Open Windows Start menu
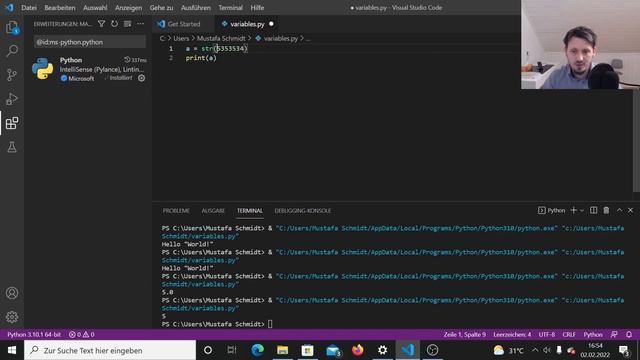 click(x=12, y=350)
